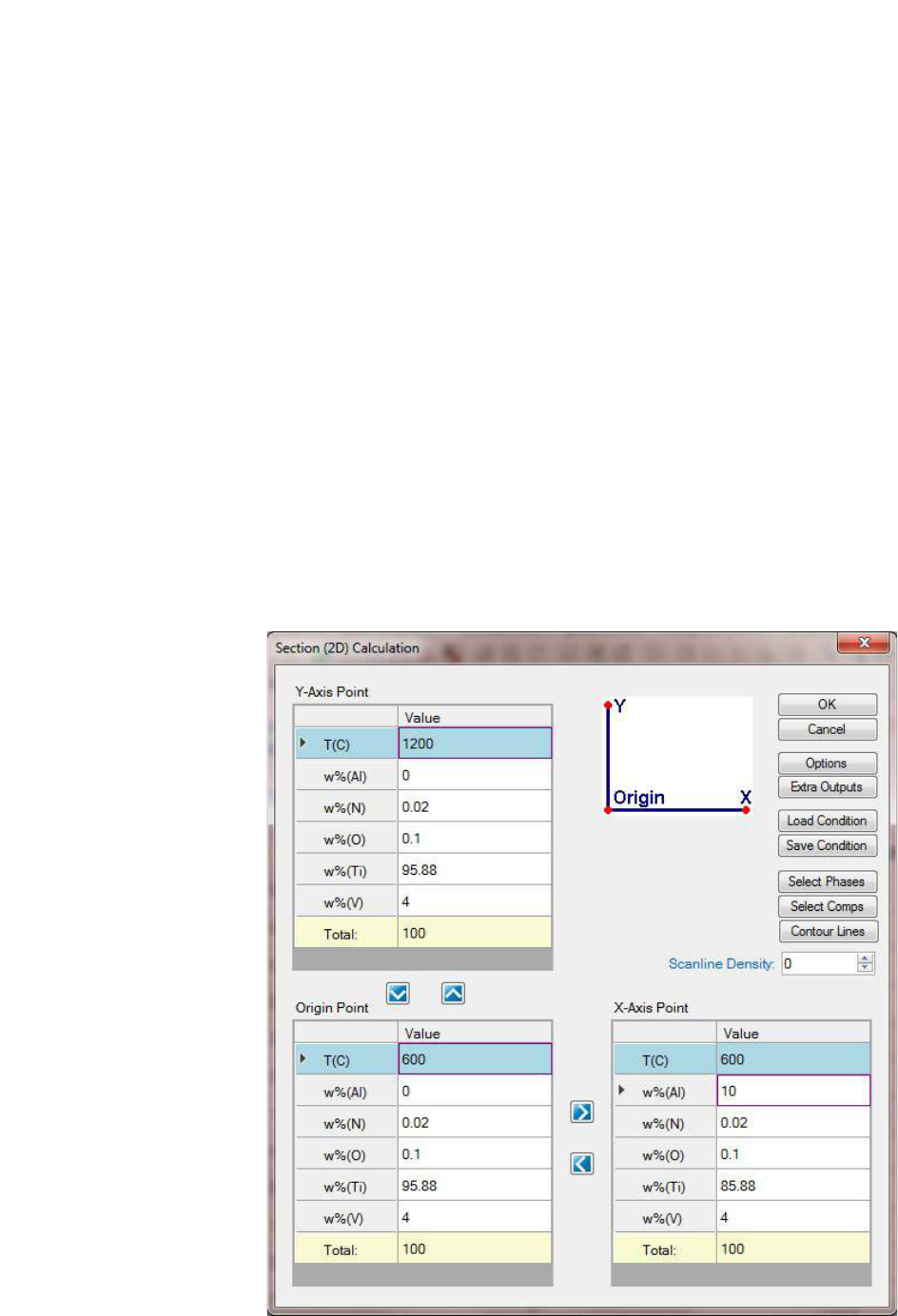This screenshot has height=1316, width=898.
Task: Click the Scanline Density input field
Action: coord(818,963)
